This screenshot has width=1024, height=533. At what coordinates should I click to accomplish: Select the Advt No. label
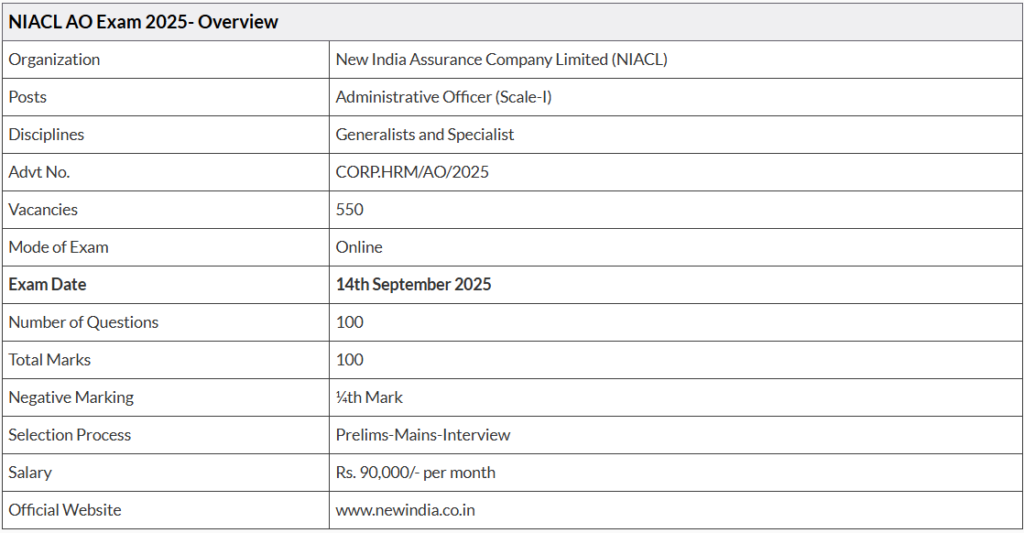[x=39, y=172]
